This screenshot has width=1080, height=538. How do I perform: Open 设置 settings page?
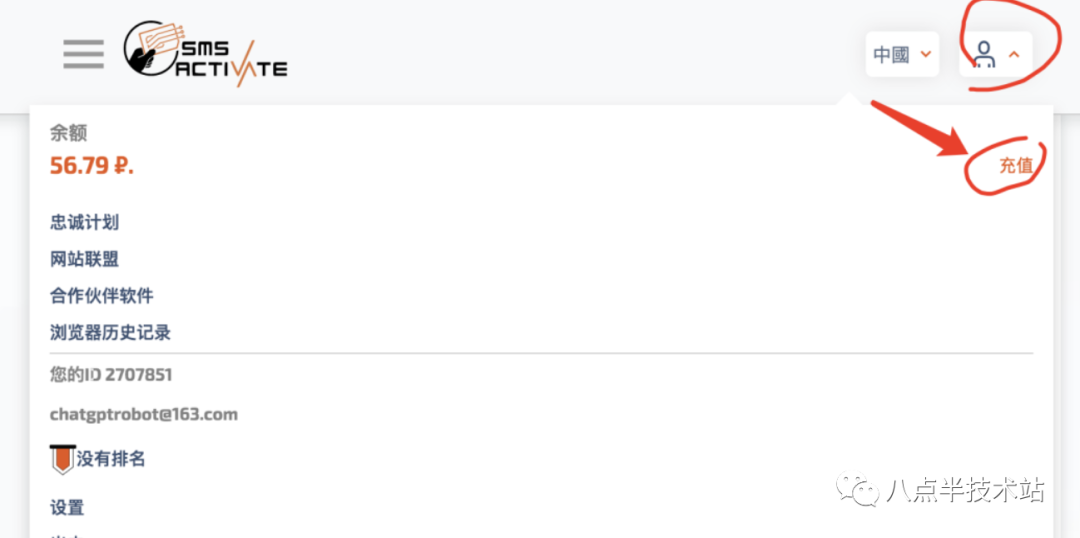click(x=67, y=507)
